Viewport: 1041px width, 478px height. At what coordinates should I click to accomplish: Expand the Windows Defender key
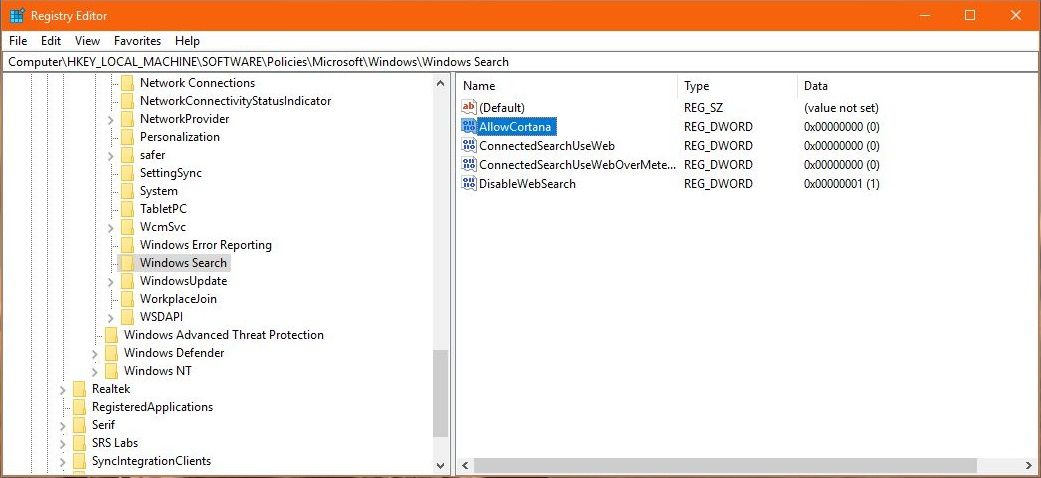(x=95, y=353)
